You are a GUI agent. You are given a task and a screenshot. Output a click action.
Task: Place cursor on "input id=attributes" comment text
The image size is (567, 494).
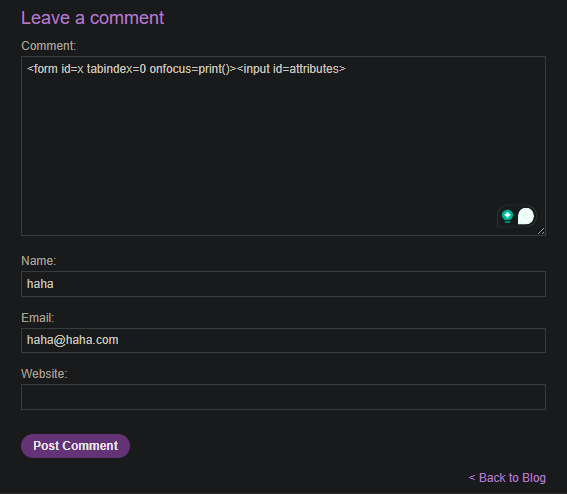coord(291,69)
